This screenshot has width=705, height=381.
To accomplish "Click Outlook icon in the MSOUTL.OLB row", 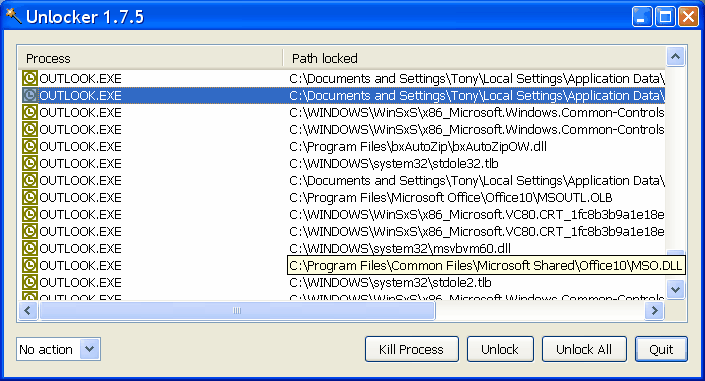I will (x=30, y=197).
